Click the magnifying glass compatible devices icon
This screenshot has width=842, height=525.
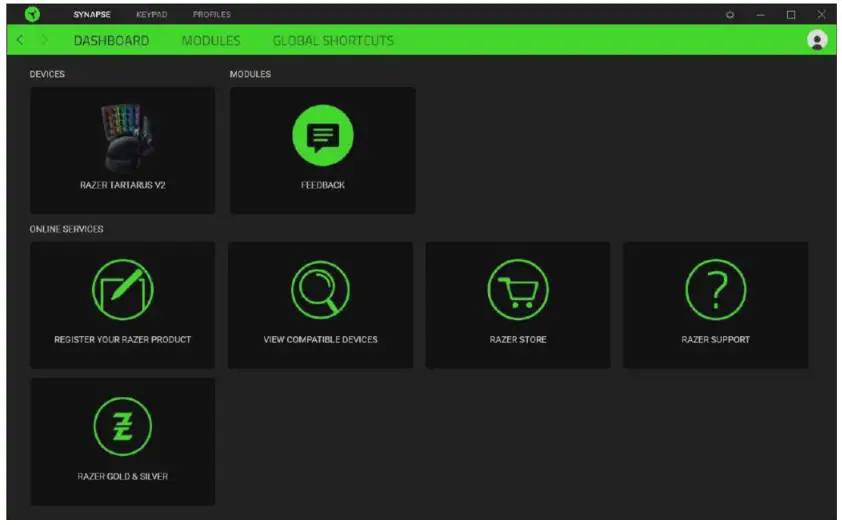tap(321, 290)
